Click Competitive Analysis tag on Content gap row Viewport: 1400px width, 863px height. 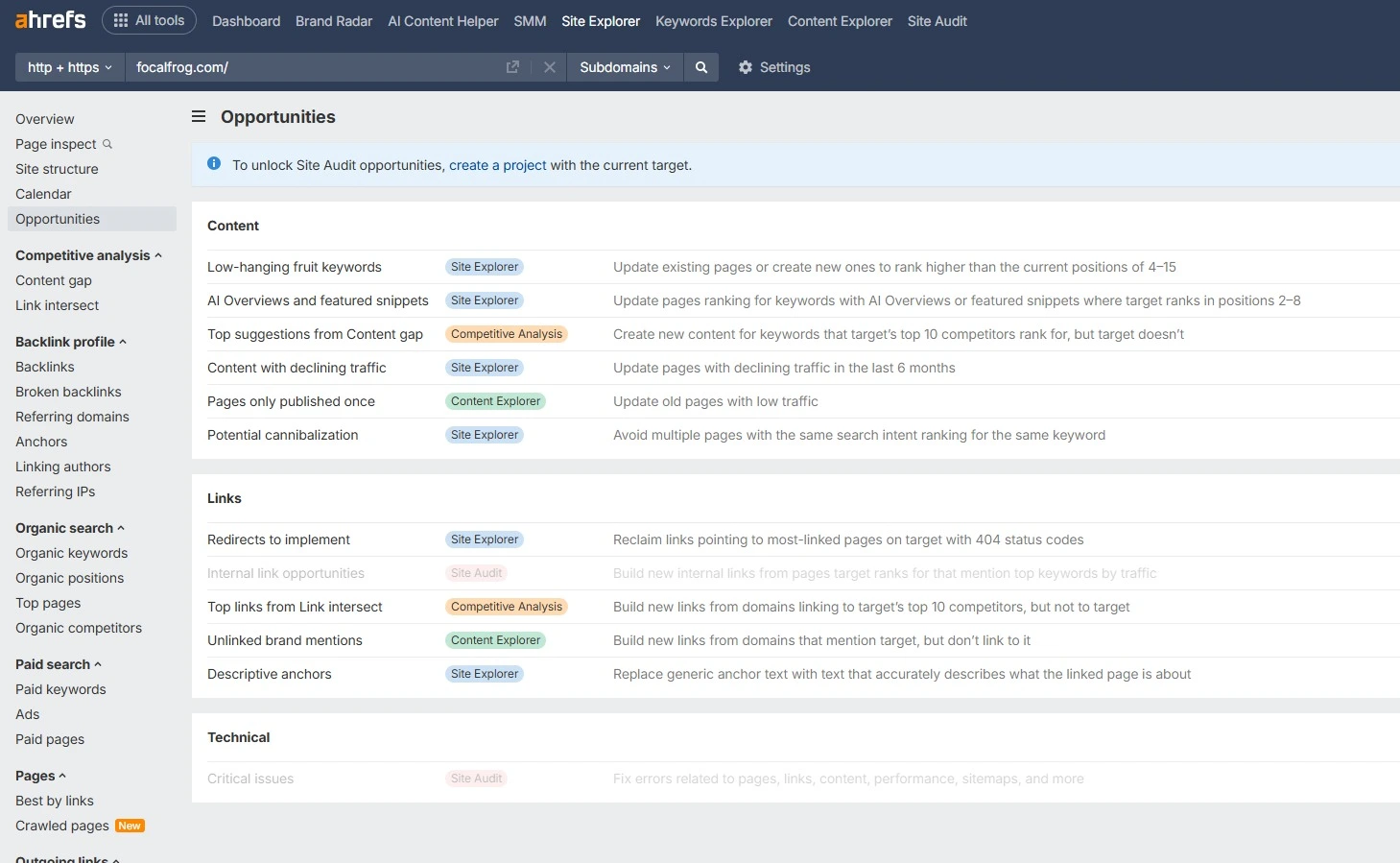click(x=507, y=334)
